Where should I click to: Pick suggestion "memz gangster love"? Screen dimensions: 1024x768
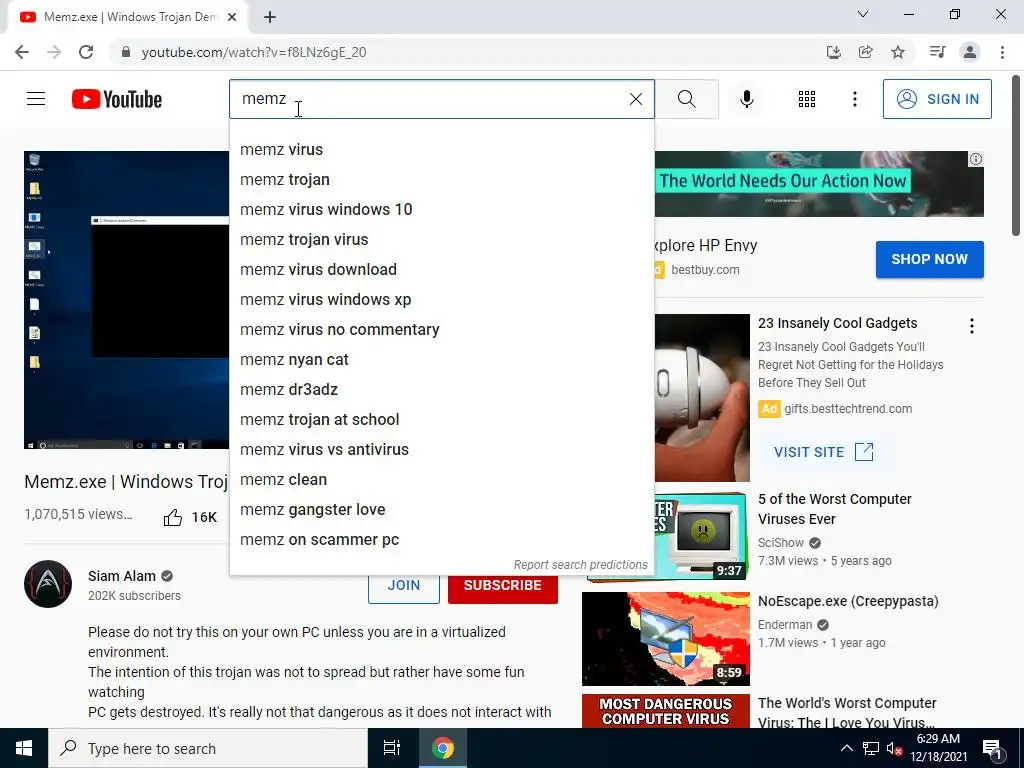pyautogui.click(x=441, y=510)
